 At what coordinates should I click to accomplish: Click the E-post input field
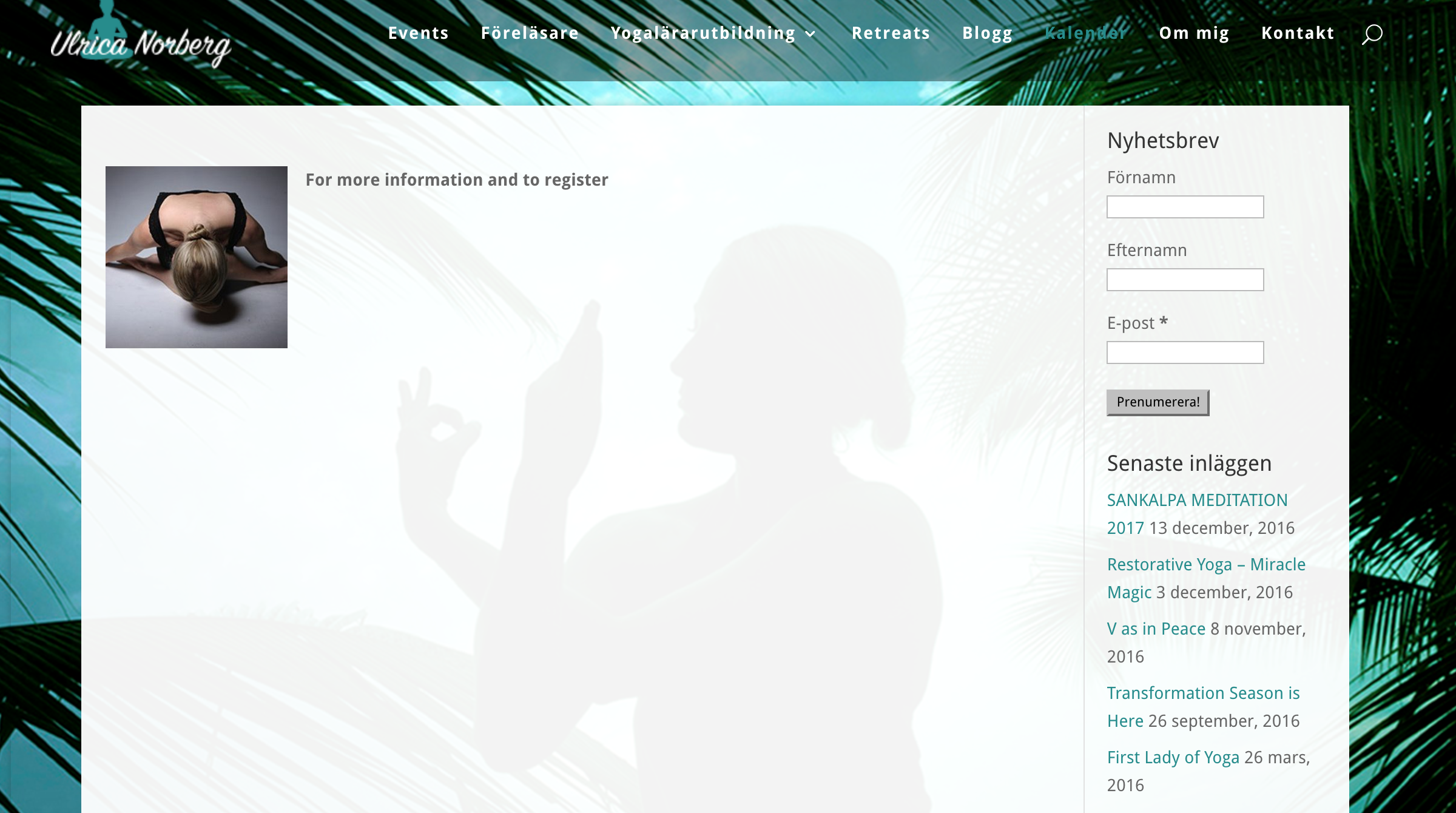(1185, 353)
